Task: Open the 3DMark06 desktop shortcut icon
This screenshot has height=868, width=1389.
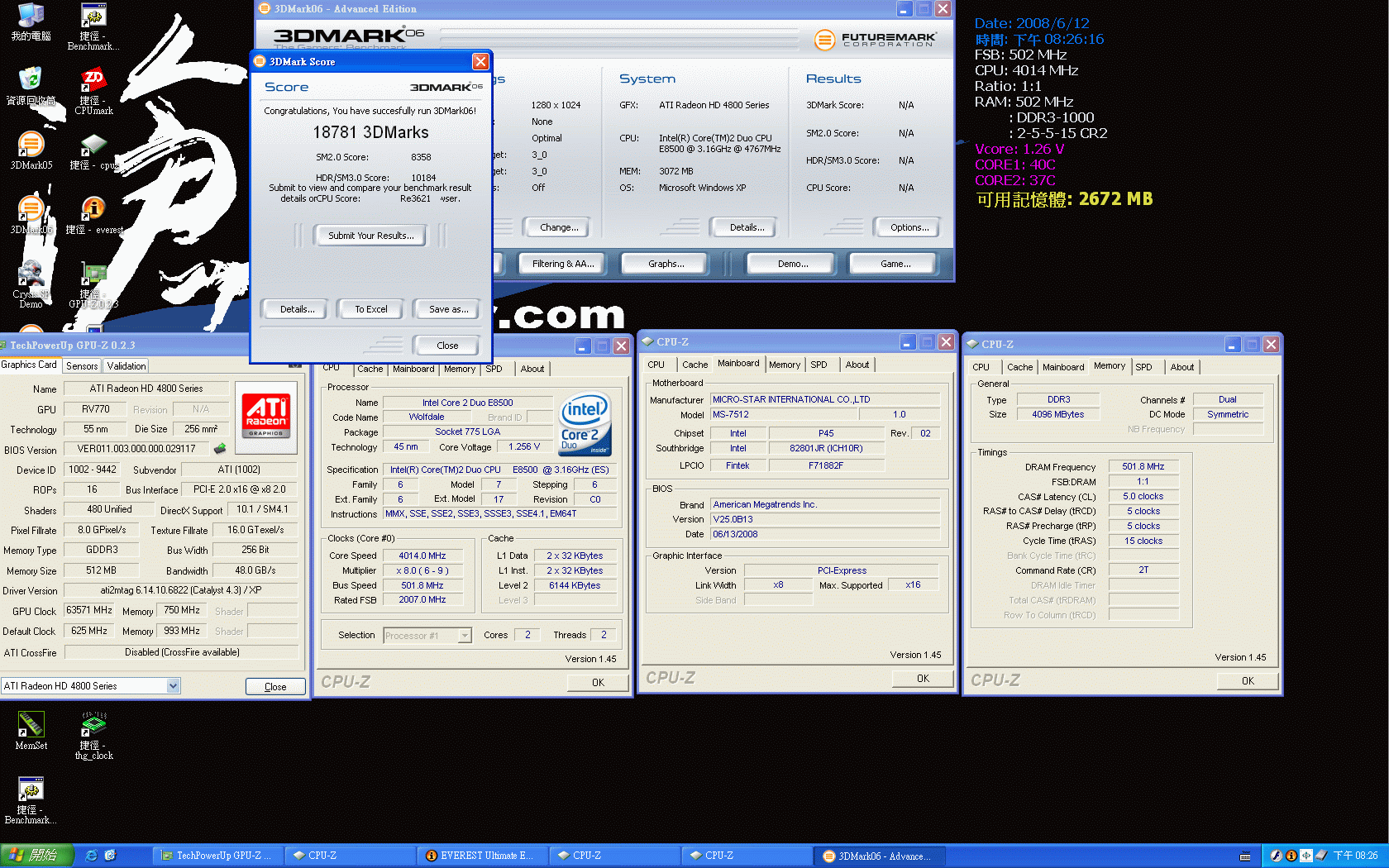Action: click(x=31, y=215)
